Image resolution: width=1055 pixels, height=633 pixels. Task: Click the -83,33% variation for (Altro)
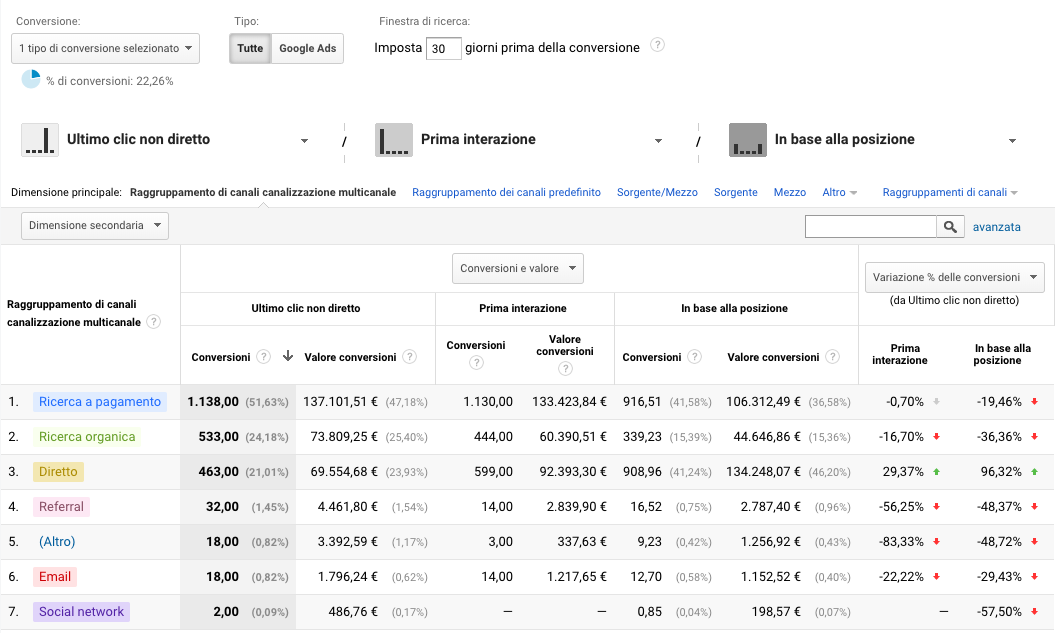point(901,542)
